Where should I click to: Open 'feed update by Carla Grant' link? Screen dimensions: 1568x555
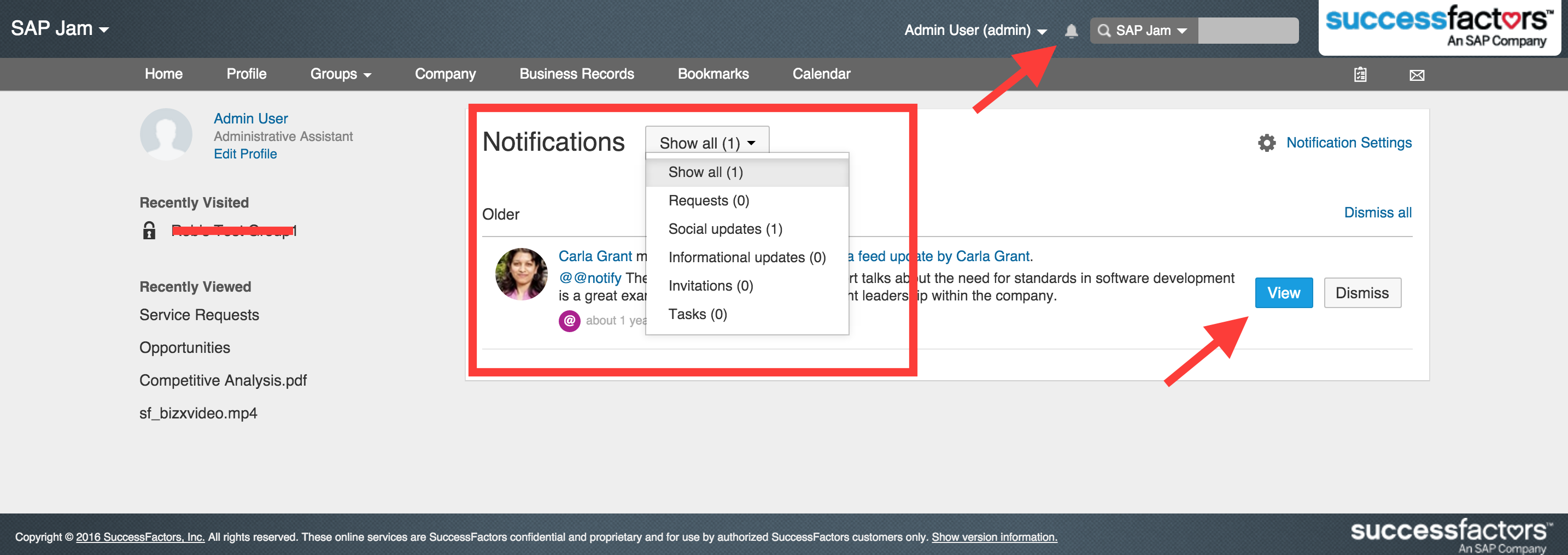coord(940,257)
